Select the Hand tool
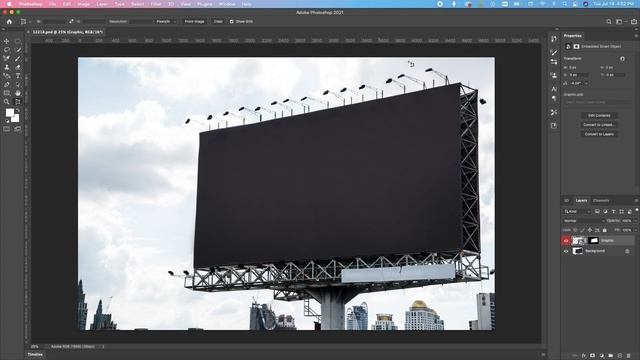This screenshot has height=360, width=640. [18, 93]
